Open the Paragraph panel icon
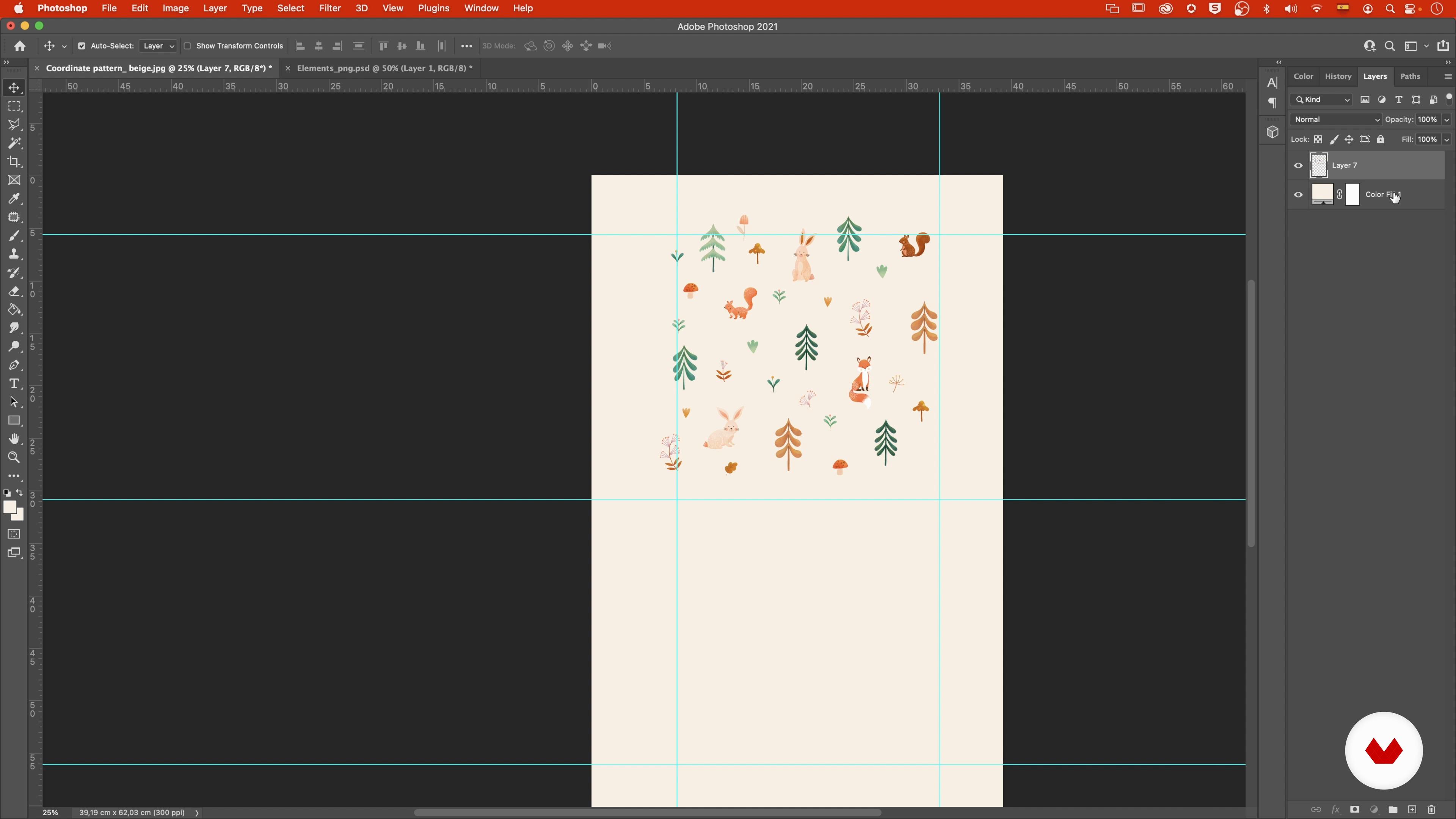Image resolution: width=1456 pixels, height=819 pixels. coord(1272,103)
